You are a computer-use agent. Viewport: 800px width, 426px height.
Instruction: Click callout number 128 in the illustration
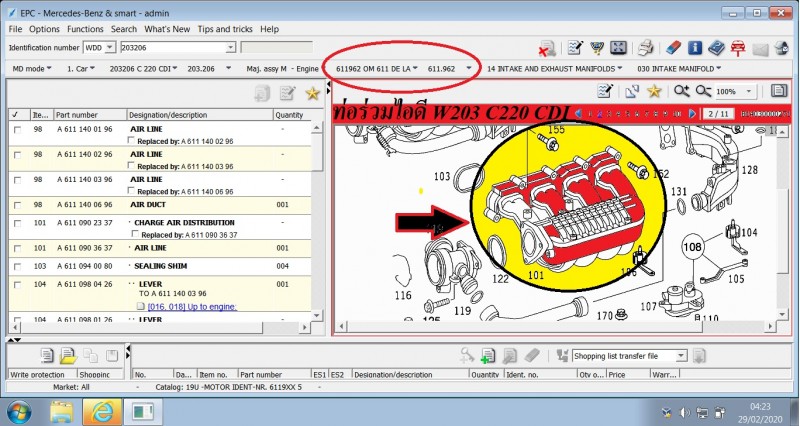click(749, 169)
